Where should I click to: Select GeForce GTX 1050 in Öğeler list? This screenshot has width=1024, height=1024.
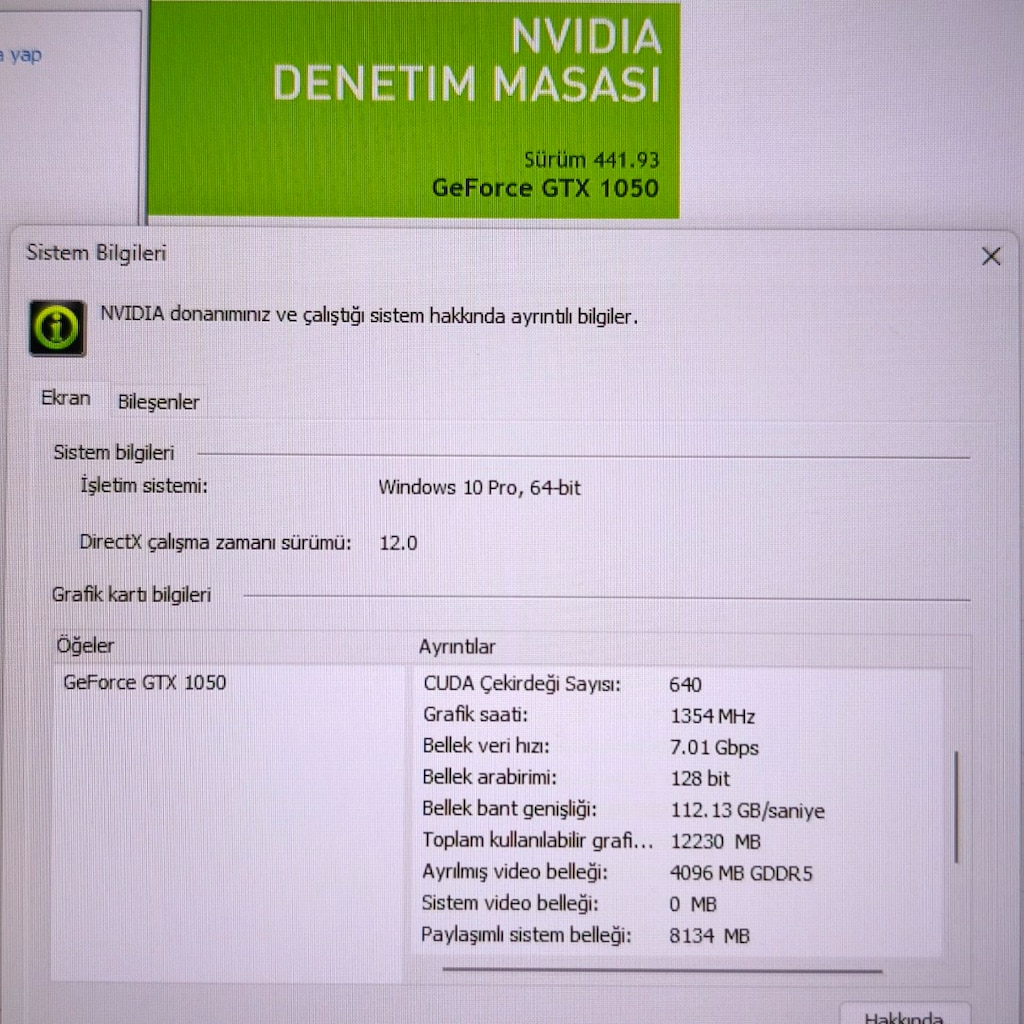pos(144,682)
